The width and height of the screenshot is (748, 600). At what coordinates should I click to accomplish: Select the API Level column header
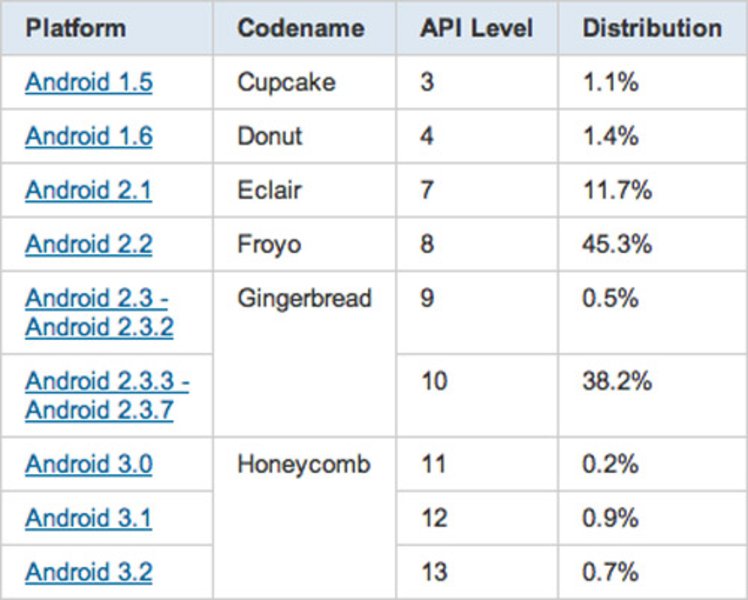pyautogui.click(x=478, y=27)
